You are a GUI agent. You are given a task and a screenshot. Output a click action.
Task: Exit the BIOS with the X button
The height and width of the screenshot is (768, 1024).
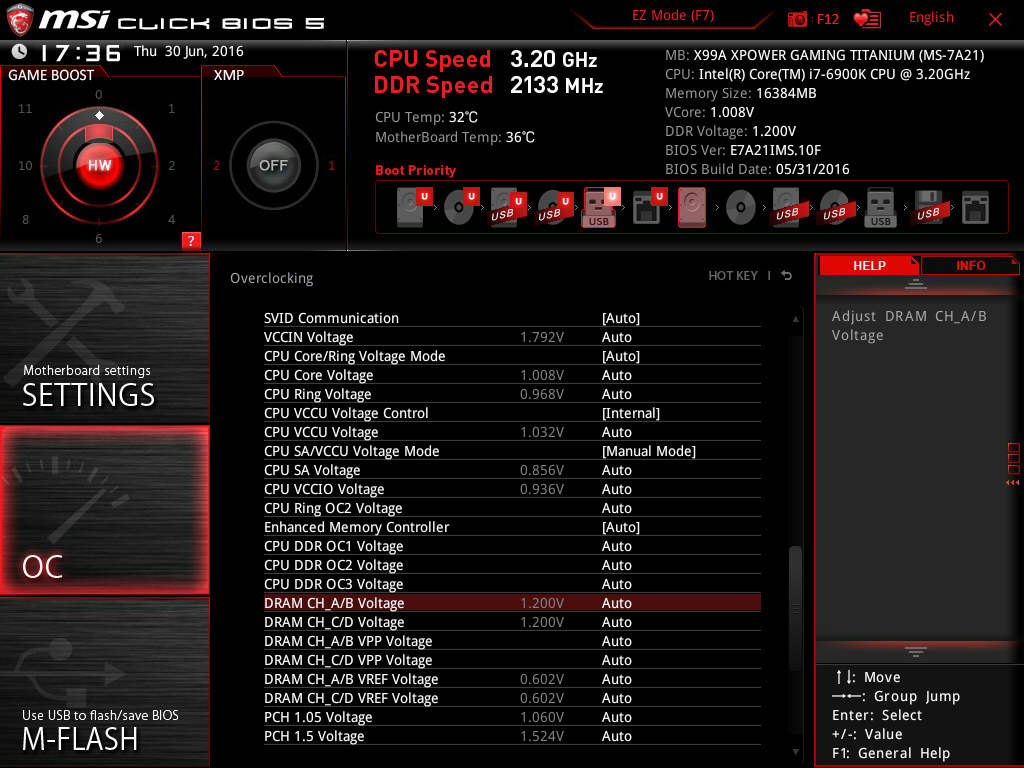point(995,20)
